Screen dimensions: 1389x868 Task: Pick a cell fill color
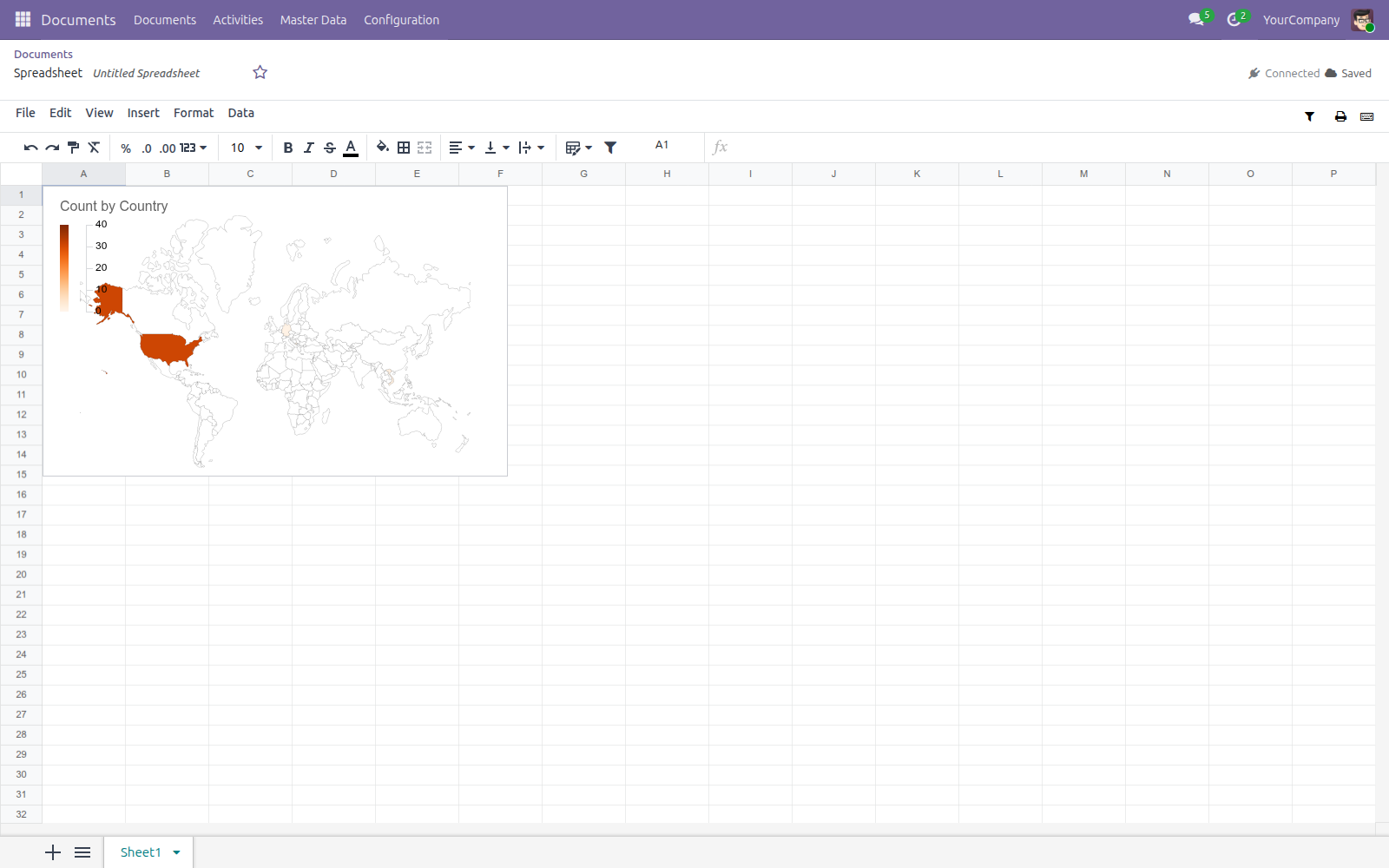(383, 148)
